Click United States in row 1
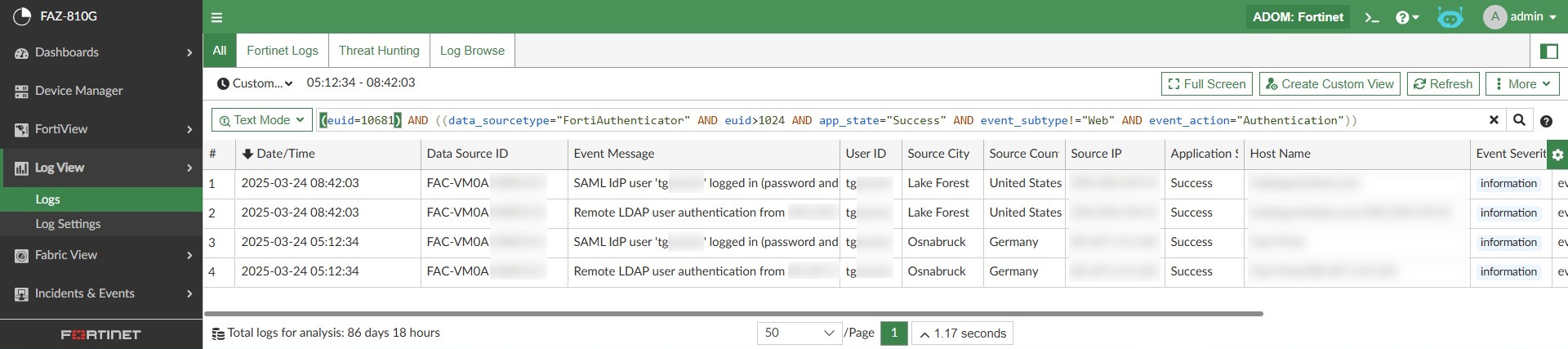The height and width of the screenshot is (349, 1568). pyautogui.click(x=1025, y=183)
